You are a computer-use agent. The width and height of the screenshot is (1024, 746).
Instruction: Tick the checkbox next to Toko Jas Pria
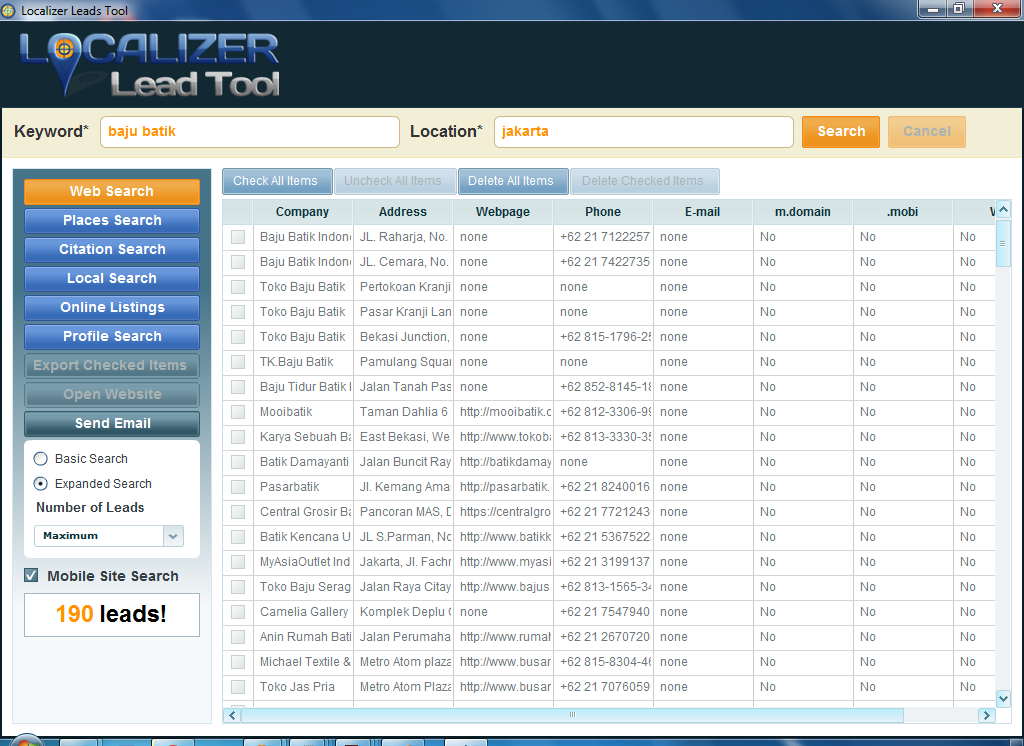(238, 687)
